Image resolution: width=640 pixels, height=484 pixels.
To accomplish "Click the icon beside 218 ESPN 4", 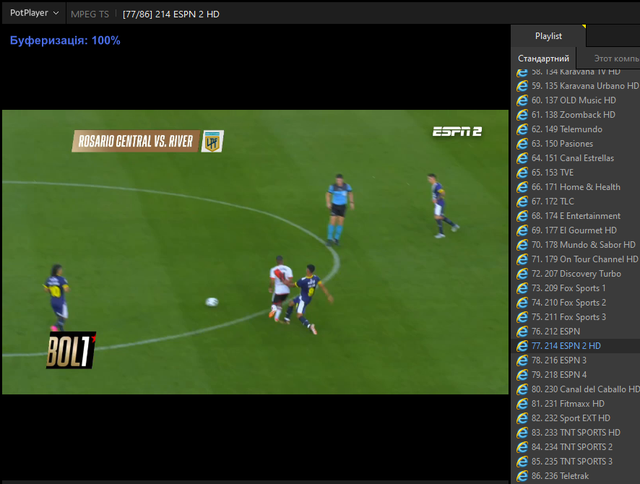I will 522,375.
